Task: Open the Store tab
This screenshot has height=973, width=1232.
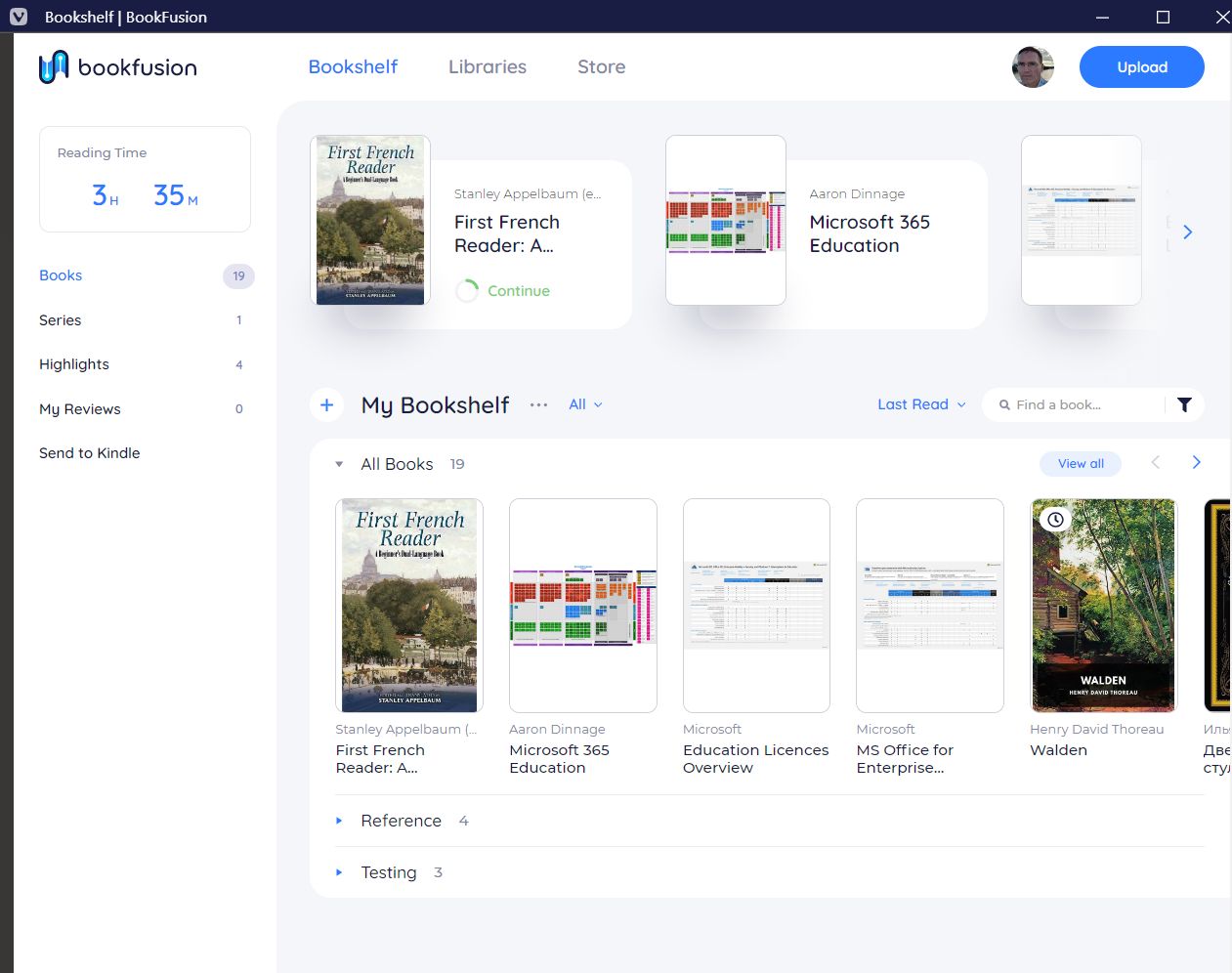Action: pyautogui.click(x=602, y=66)
